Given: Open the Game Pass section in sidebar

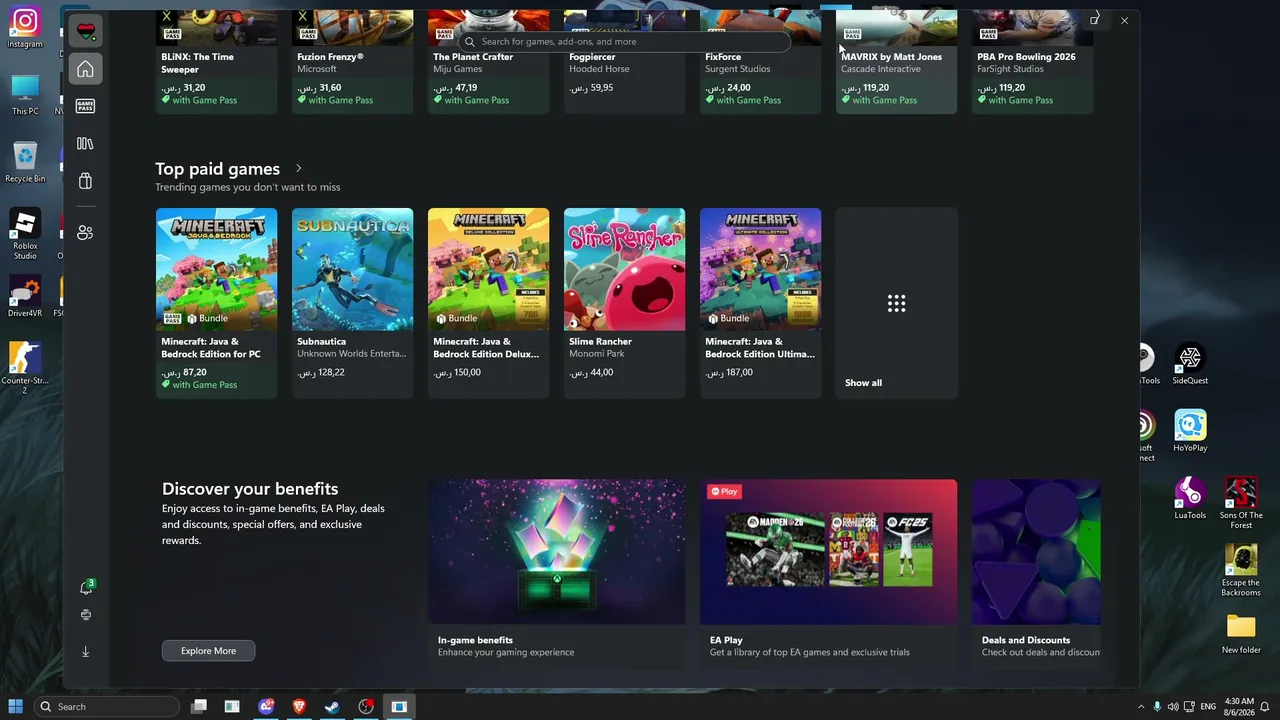Looking at the screenshot, I should 85,106.
